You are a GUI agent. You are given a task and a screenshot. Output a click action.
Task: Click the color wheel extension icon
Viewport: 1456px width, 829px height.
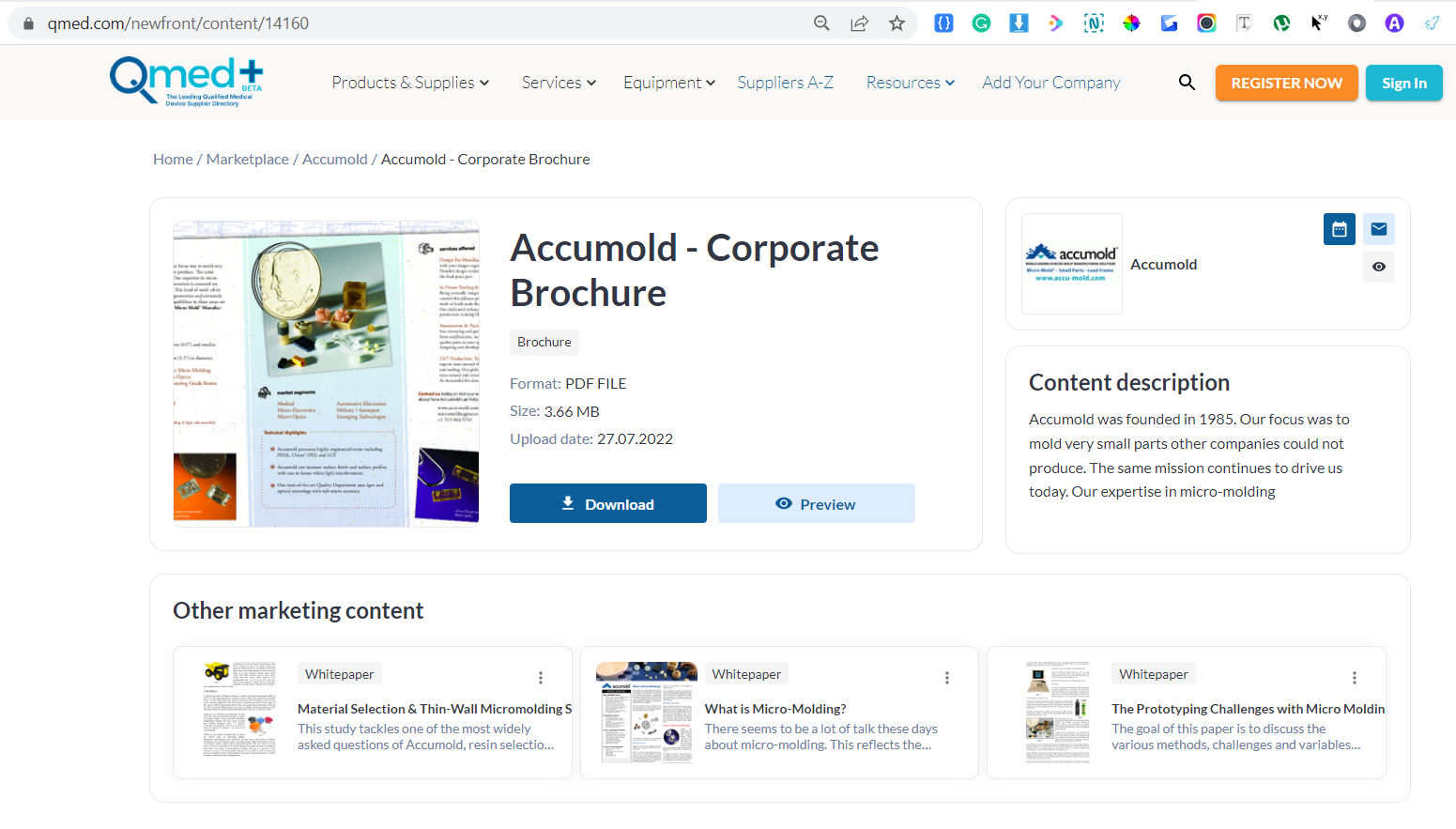[x=1131, y=23]
